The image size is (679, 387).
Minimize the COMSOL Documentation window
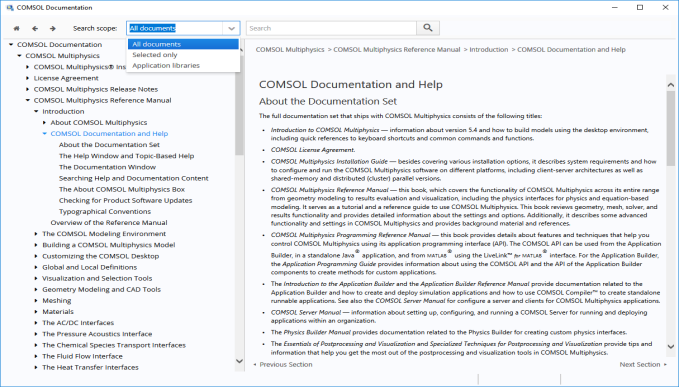tap(615, 7)
